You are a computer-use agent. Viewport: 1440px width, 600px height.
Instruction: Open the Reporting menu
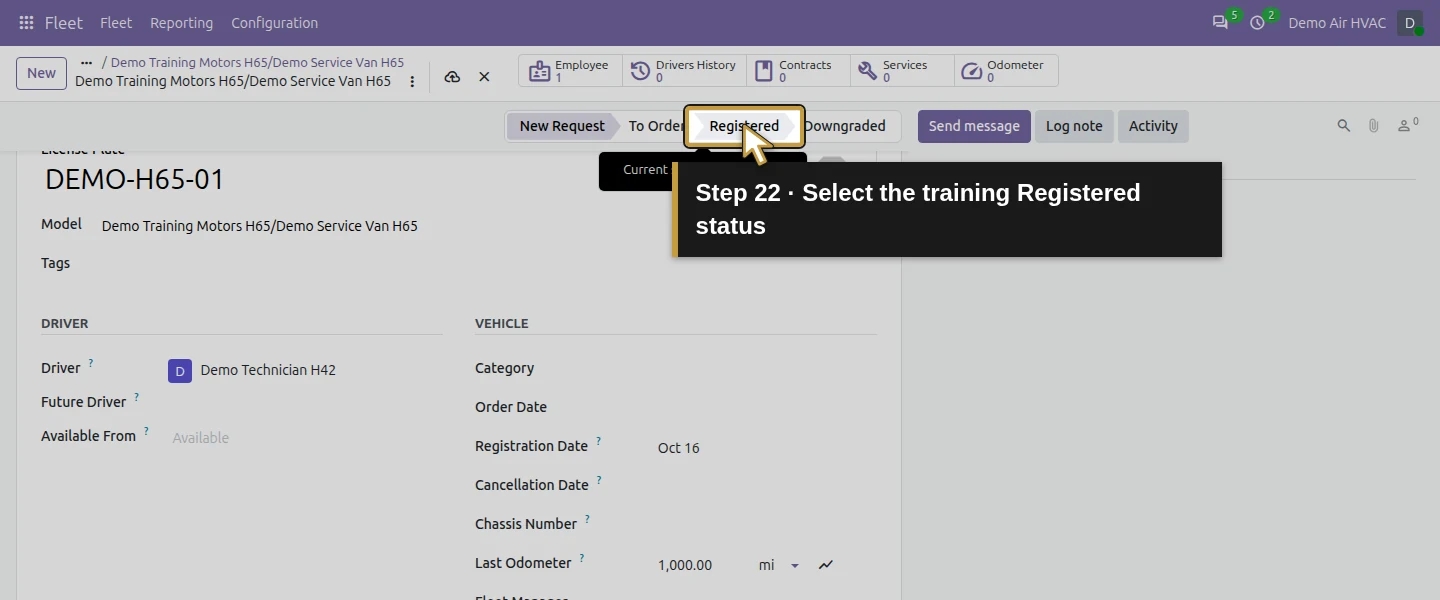click(181, 22)
